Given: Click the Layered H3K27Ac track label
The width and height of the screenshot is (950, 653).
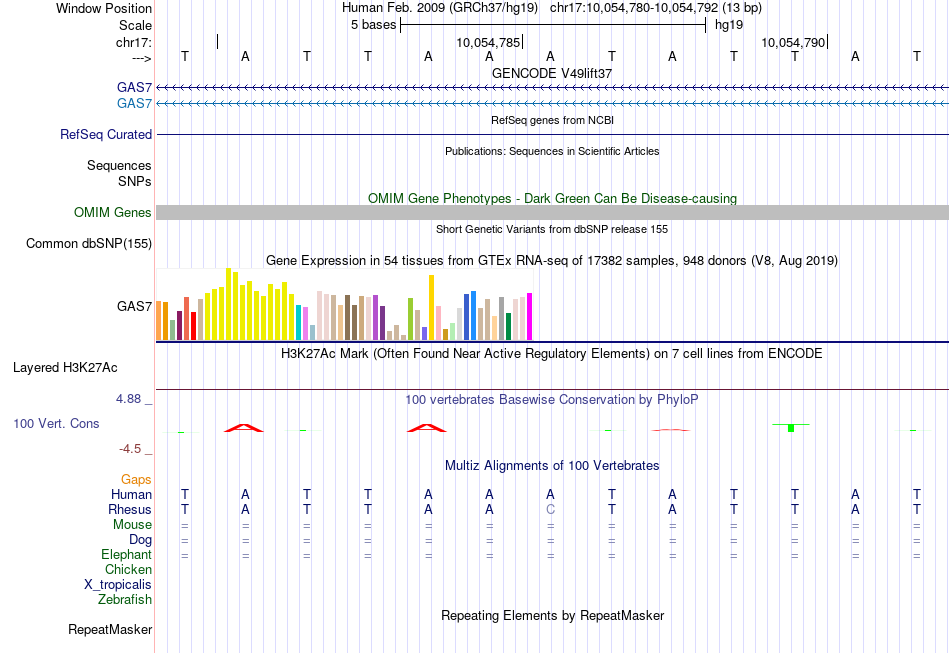Looking at the screenshot, I should [x=65, y=368].
